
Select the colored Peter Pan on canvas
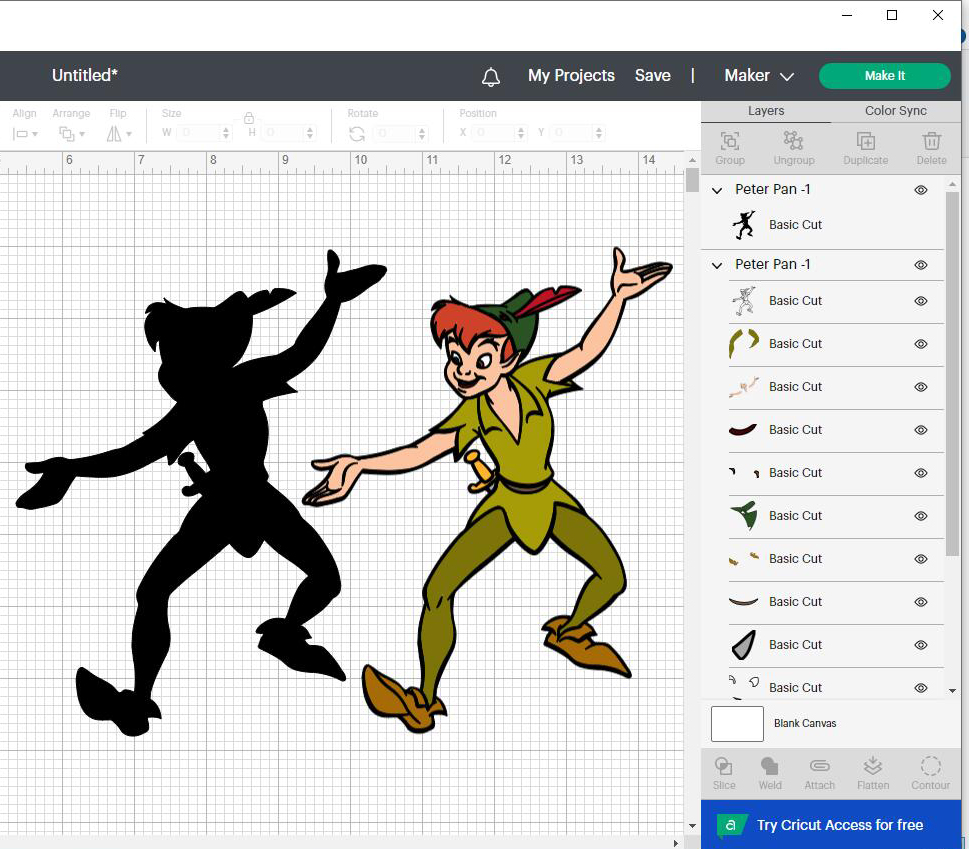click(x=488, y=491)
